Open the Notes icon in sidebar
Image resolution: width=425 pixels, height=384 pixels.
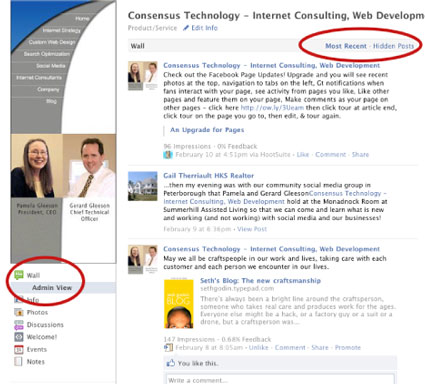(x=19, y=362)
